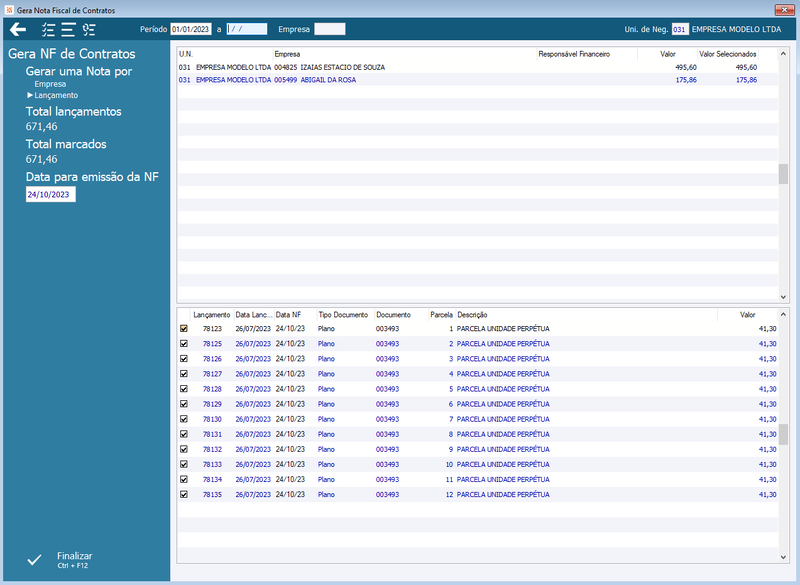Click lower grid scrollbar down arrow
Viewport: 800px width, 585px height.
pyautogui.click(x=783, y=557)
